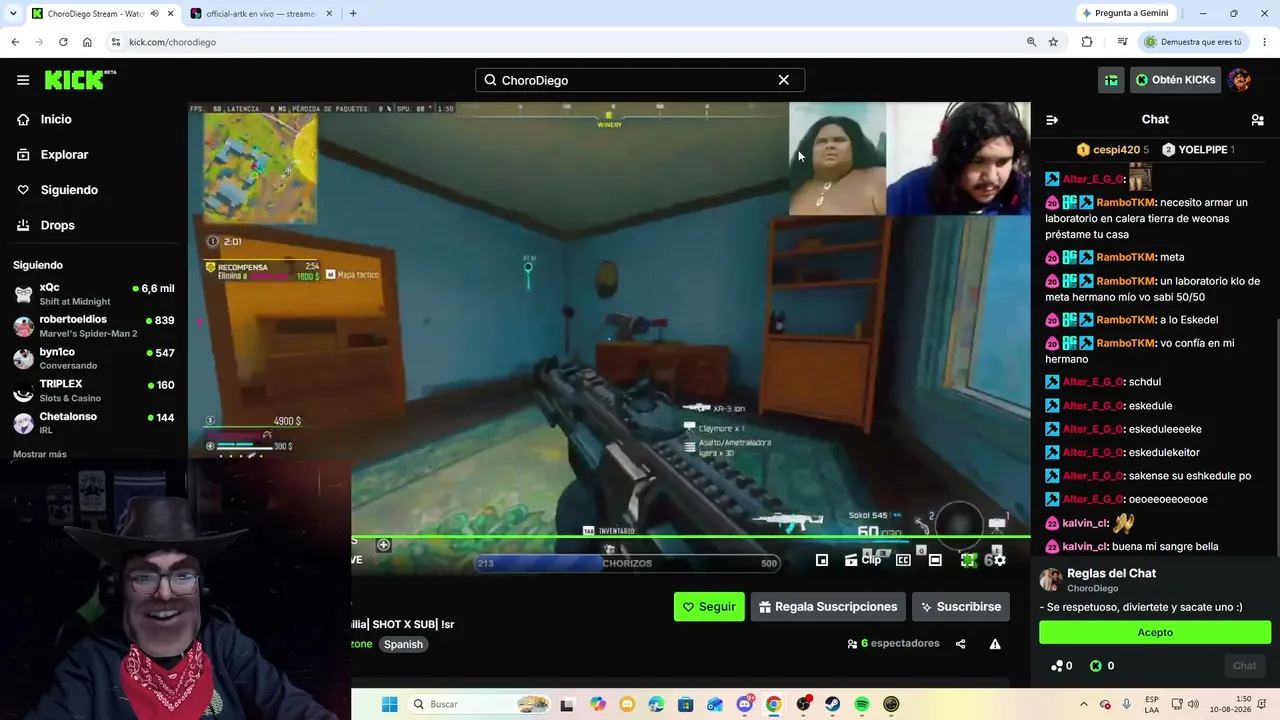1280x720 pixels.
Task: Click the KICK logo
Action: coord(80,80)
